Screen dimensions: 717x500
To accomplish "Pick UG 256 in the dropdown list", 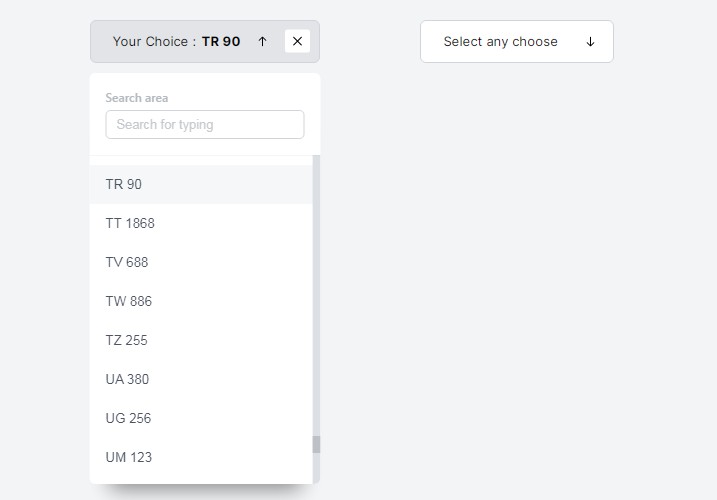I will coord(128,418).
